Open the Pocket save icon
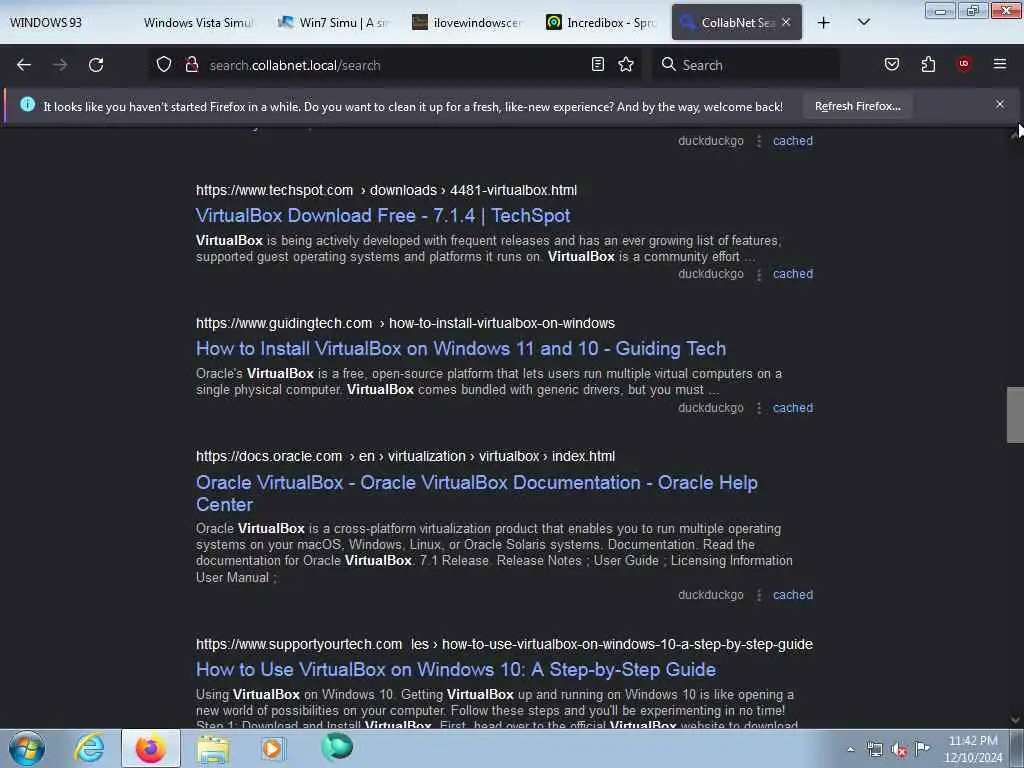The image size is (1024, 768). tap(891, 64)
